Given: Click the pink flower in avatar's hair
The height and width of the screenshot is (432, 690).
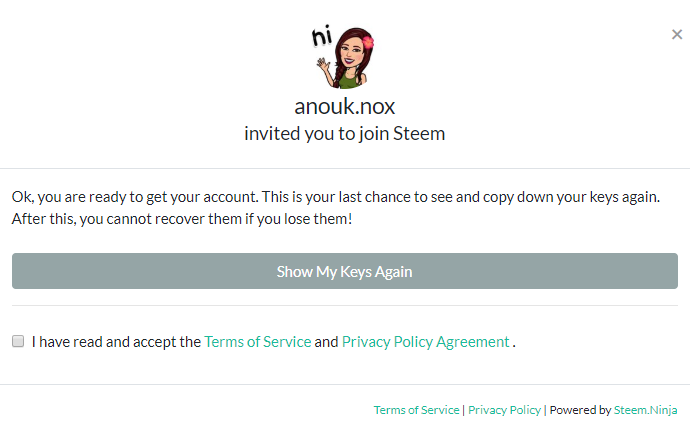Looking at the screenshot, I should (x=368, y=42).
